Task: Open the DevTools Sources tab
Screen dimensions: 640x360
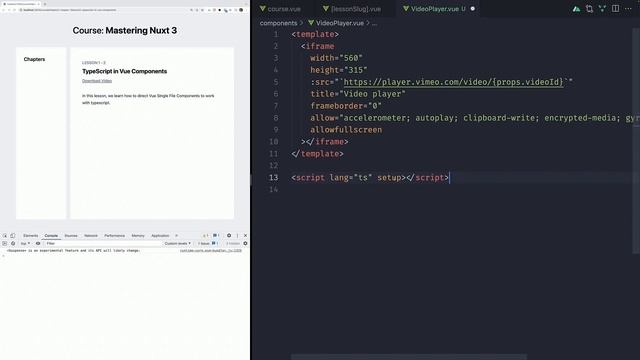Action: click(71, 236)
